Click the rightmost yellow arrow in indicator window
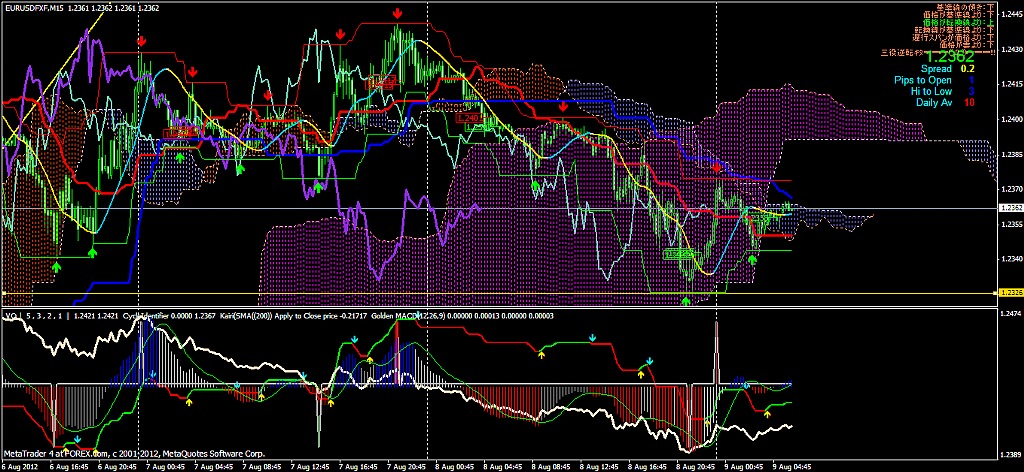 tap(767, 412)
